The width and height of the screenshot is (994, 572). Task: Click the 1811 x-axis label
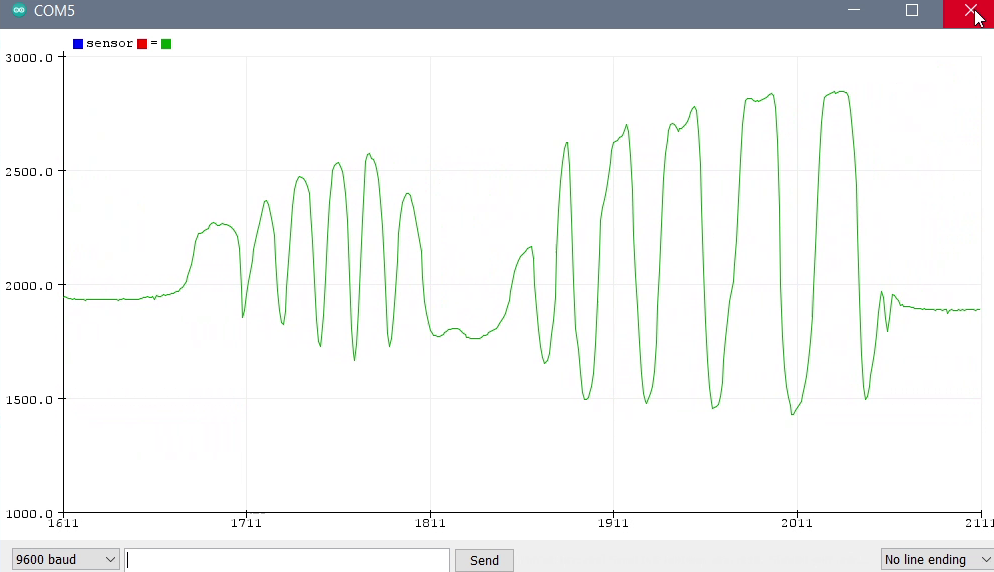pyautogui.click(x=430, y=523)
